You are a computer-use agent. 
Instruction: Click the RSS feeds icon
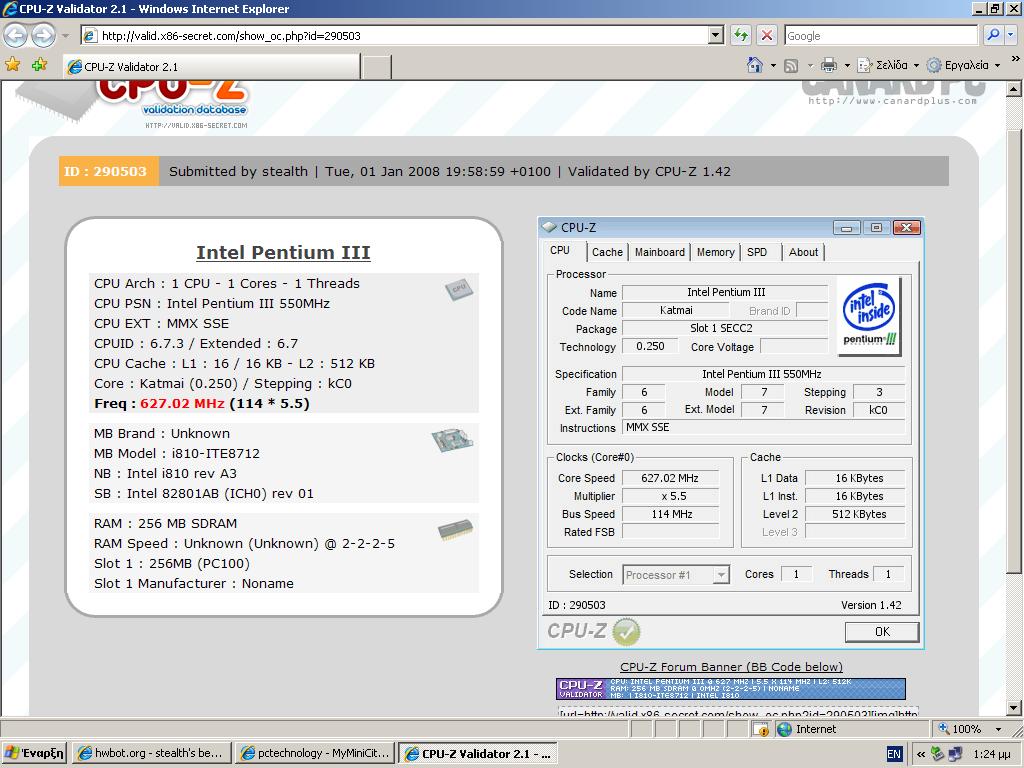point(791,65)
